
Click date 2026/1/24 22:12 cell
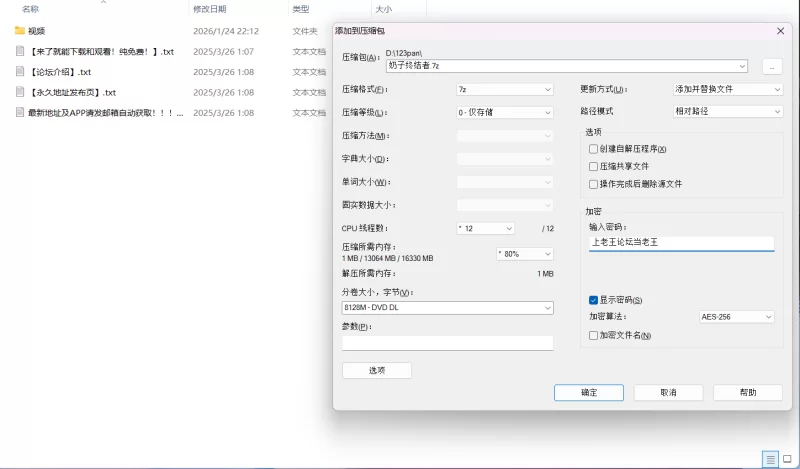tap(226, 31)
